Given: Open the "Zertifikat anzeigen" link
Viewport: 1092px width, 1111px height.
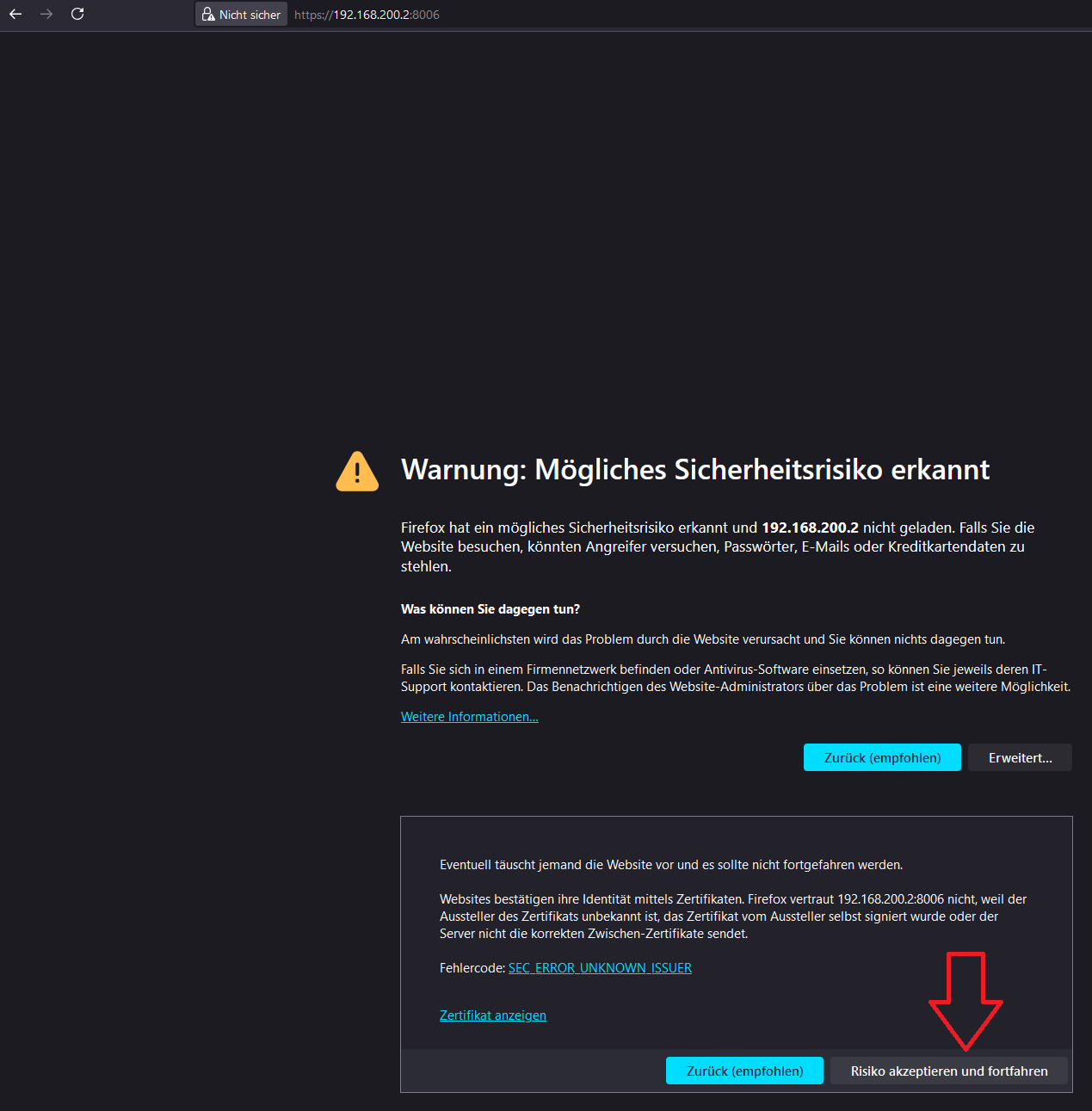Looking at the screenshot, I should [x=492, y=1015].
